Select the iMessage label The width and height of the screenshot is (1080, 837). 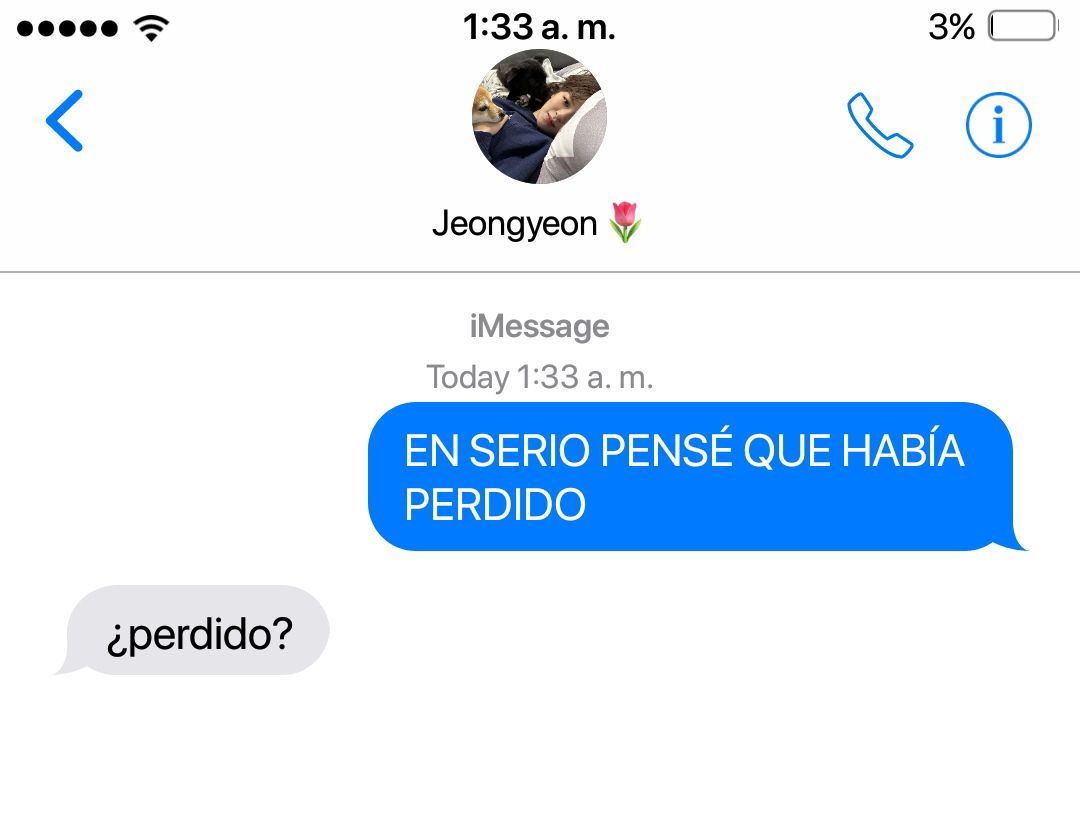click(539, 326)
